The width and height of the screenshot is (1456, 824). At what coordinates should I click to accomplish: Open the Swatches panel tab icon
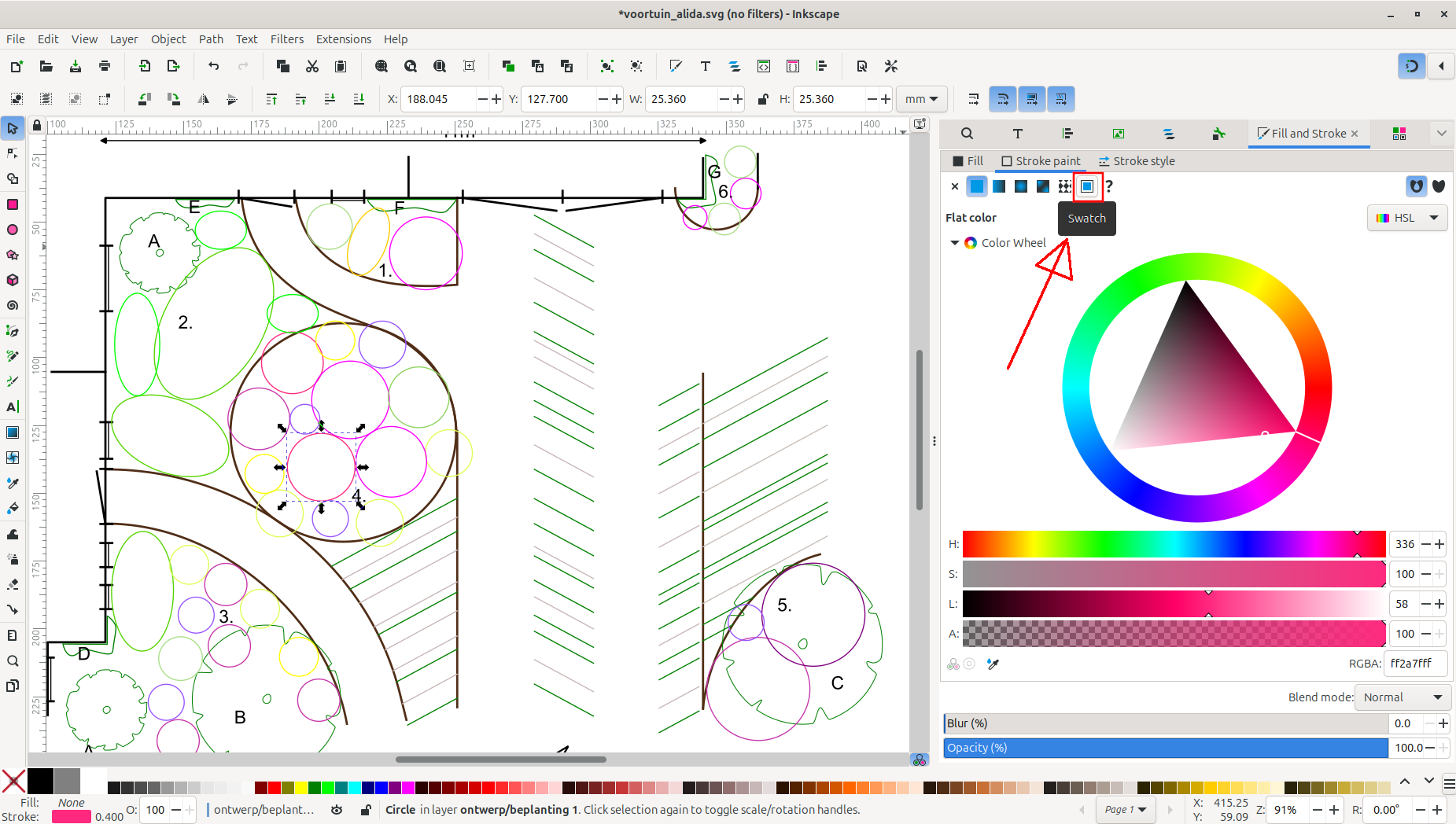tap(1399, 134)
